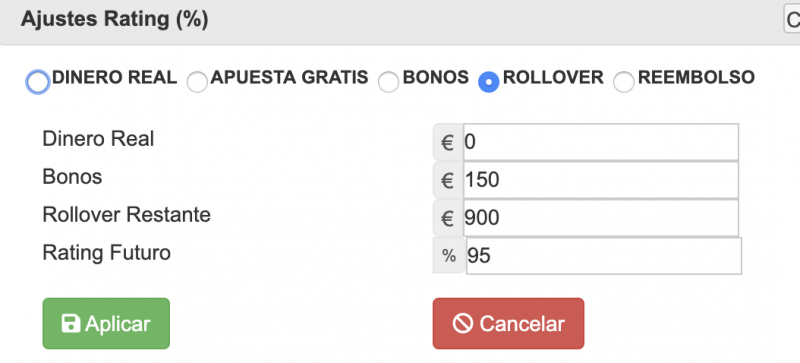
Task: Click the floppy disk icon in Aplicar
Action: (x=70, y=324)
